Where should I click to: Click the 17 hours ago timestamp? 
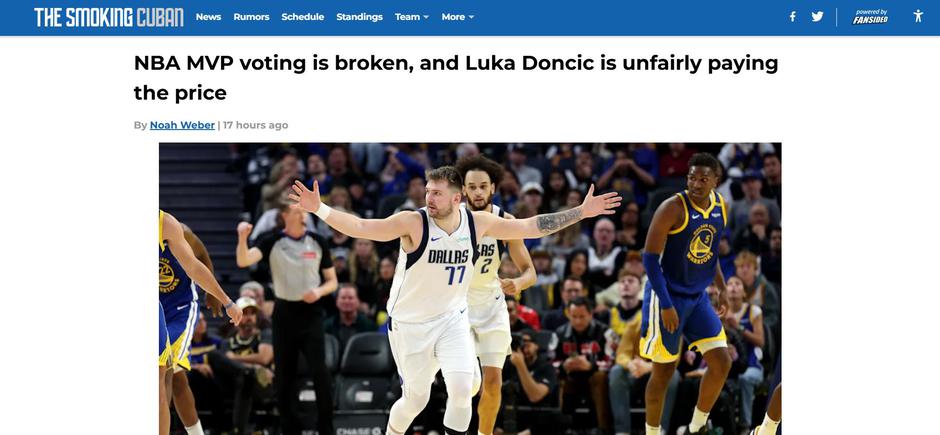point(255,125)
